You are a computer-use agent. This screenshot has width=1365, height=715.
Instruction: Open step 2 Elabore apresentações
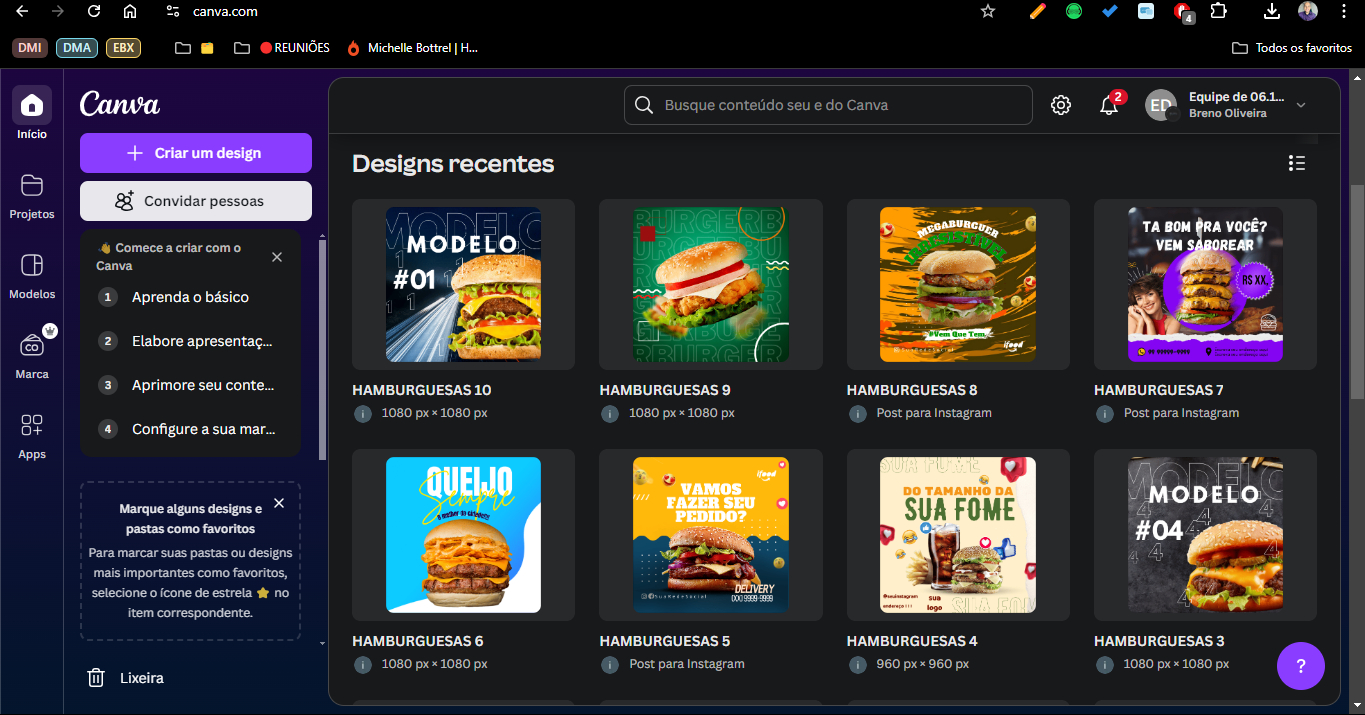tap(190, 341)
